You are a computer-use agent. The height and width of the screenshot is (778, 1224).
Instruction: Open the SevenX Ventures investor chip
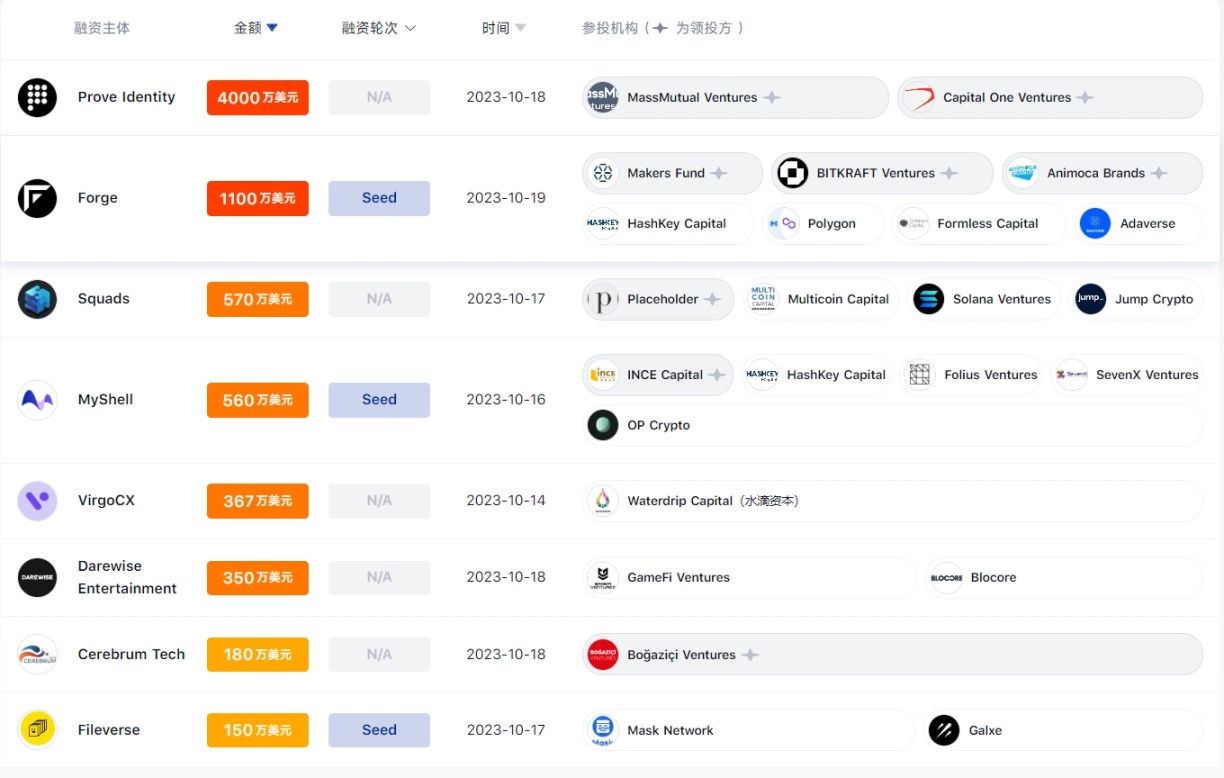(1127, 375)
